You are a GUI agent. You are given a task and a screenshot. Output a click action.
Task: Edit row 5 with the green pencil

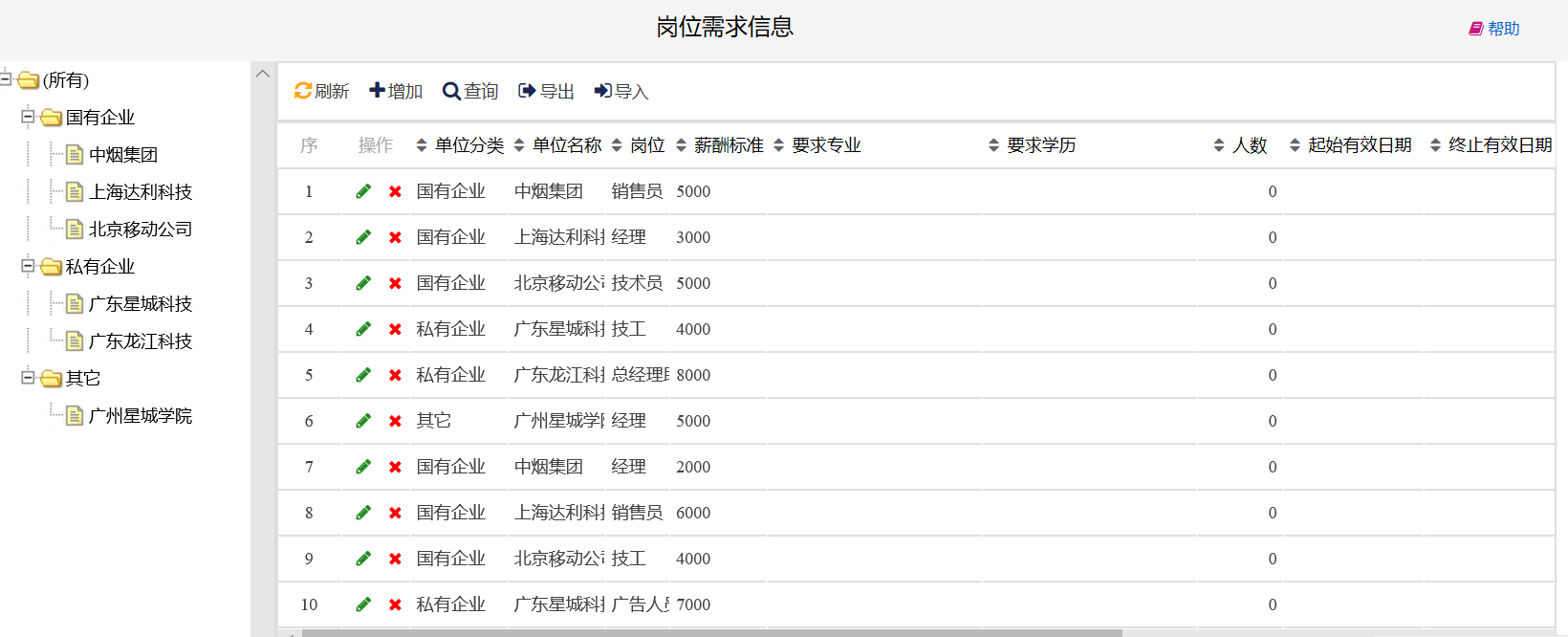click(x=363, y=375)
